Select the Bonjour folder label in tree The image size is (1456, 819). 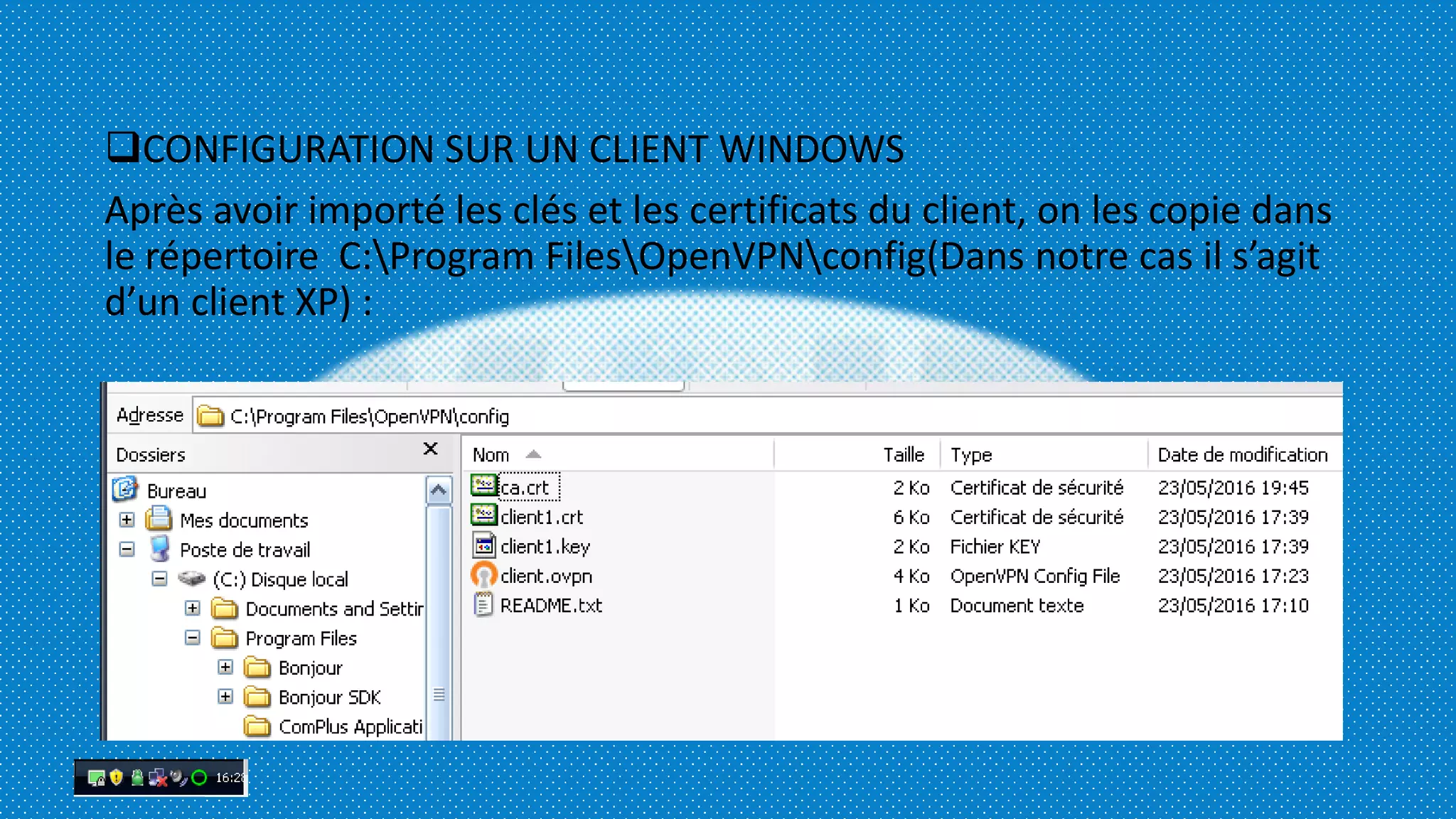(x=310, y=668)
